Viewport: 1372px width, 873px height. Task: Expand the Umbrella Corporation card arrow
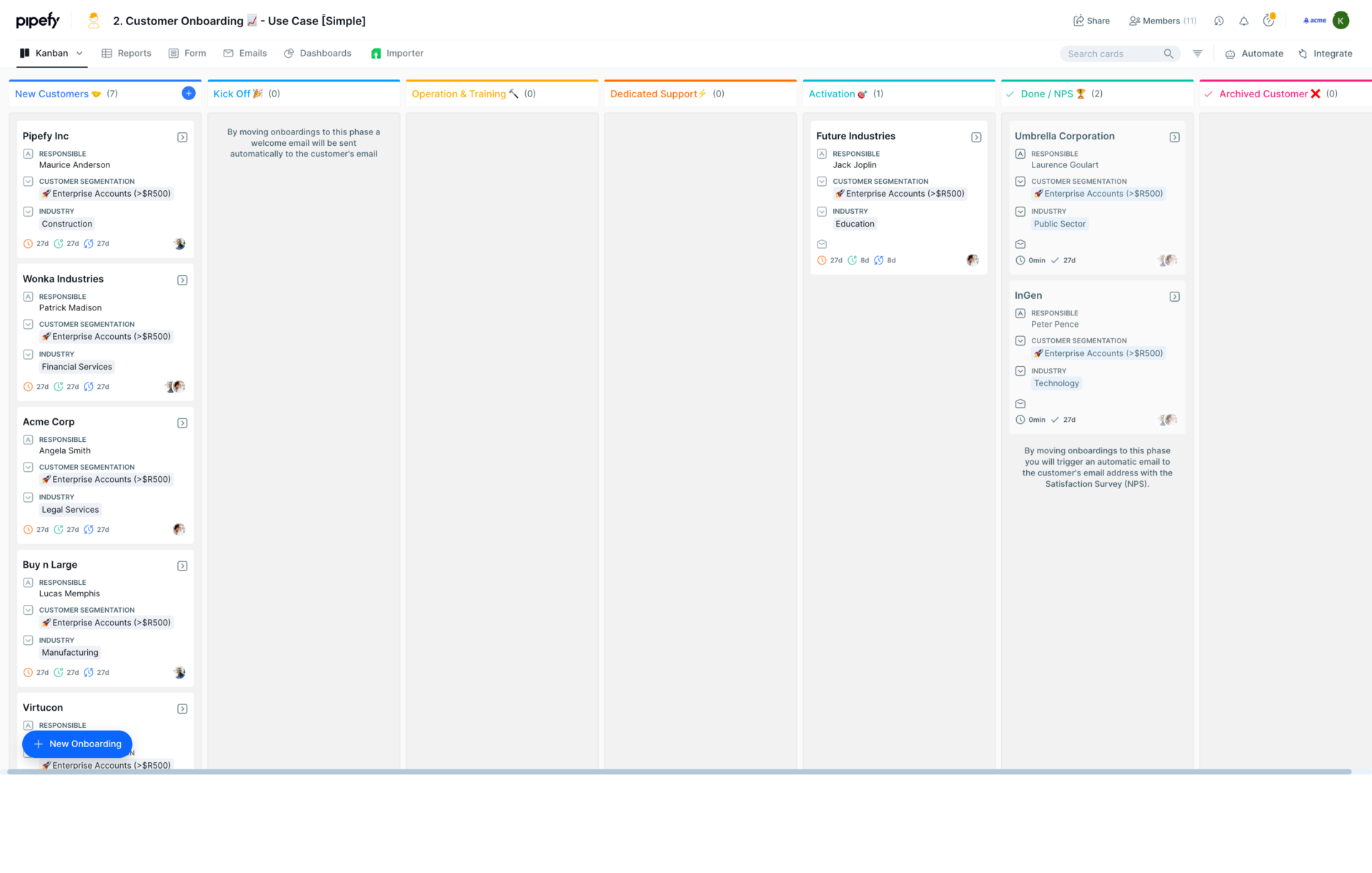(x=1175, y=137)
